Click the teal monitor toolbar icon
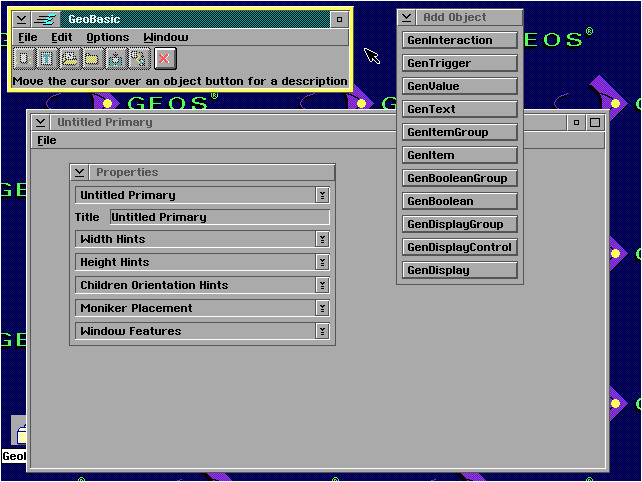Image resolution: width=642 pixels, height=482 pixels. (x=116, y=59)
